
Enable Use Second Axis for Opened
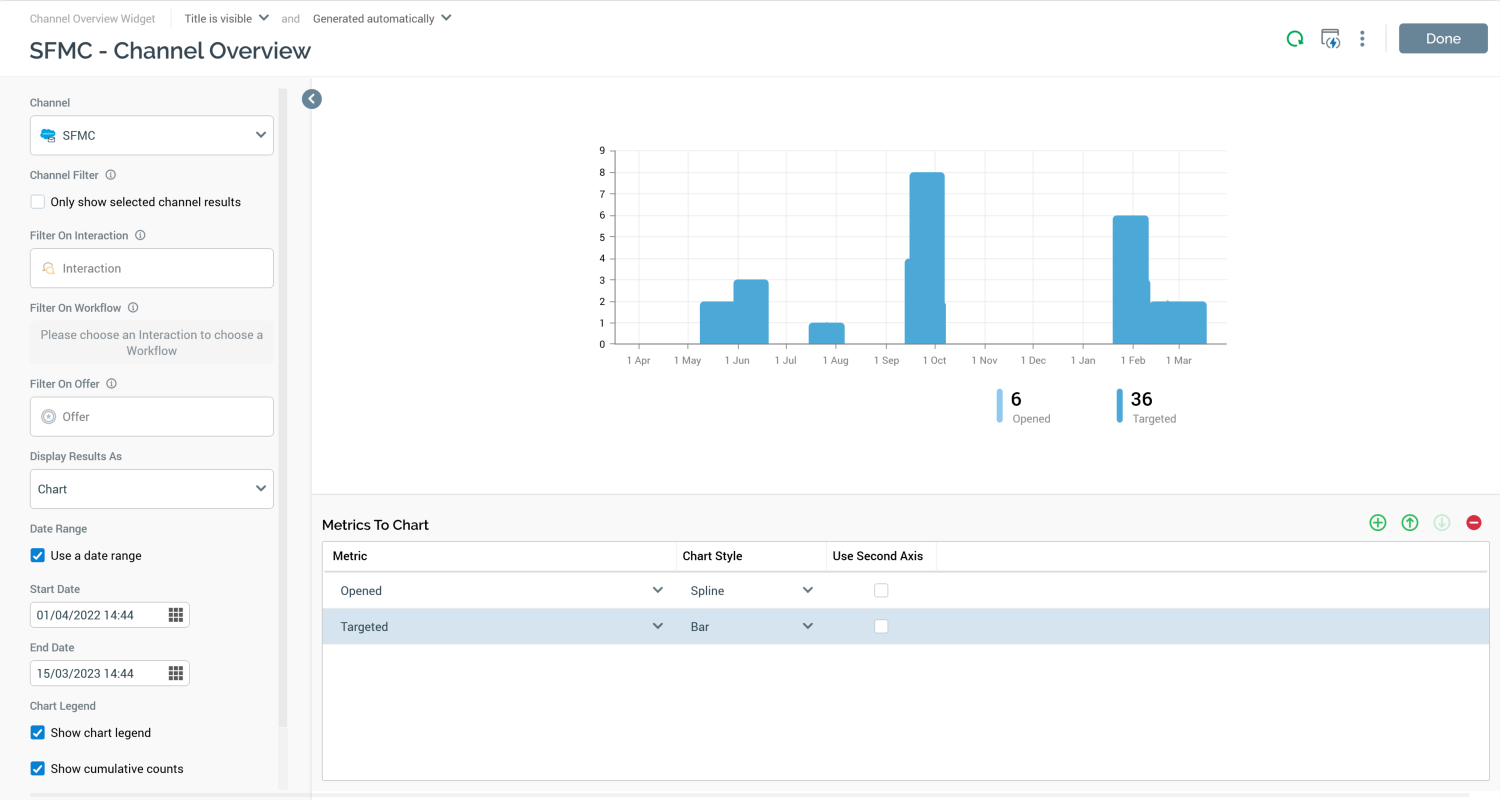881,591
